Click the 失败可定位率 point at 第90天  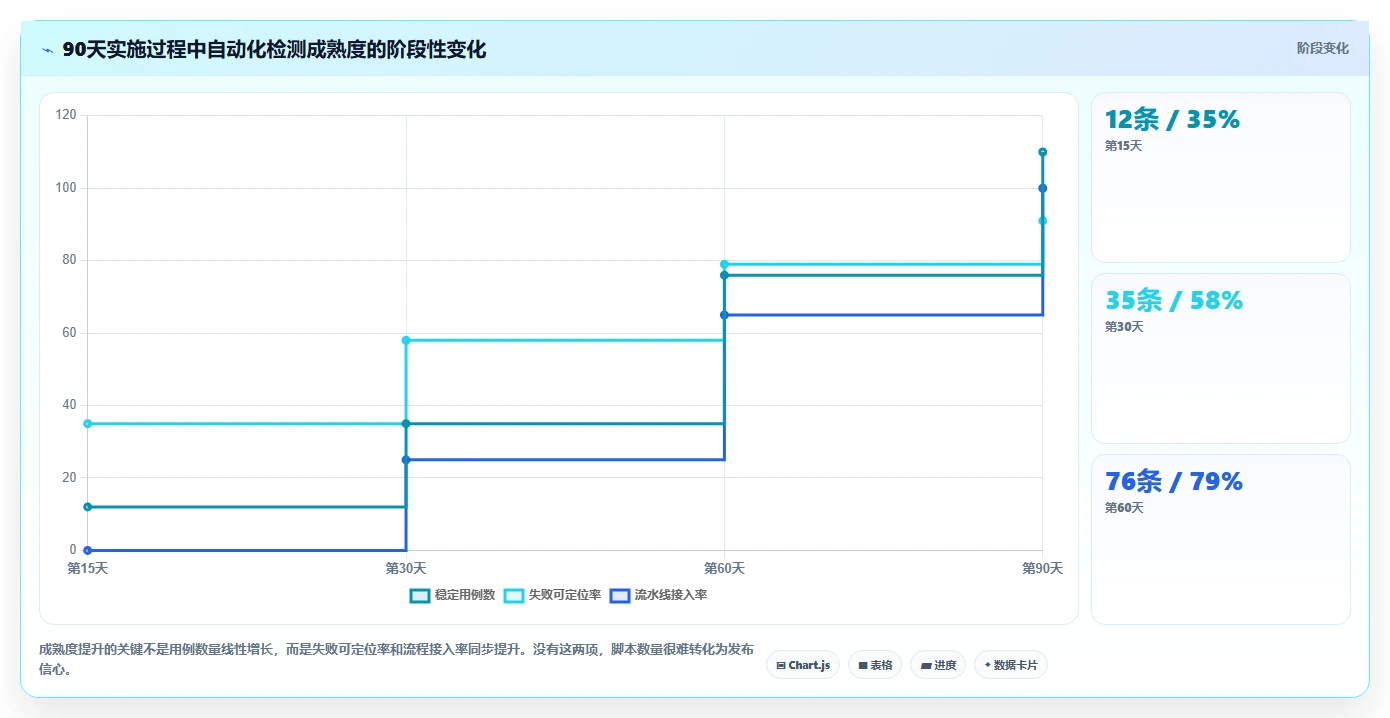(x=1042, y=221)
